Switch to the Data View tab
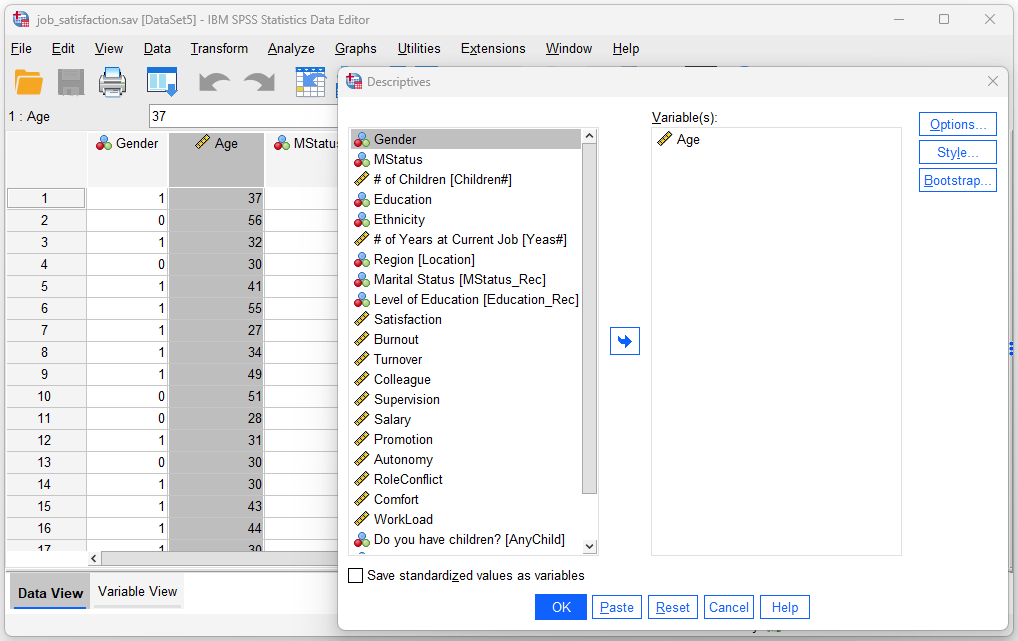1018x641 pixels. point(48,592)
